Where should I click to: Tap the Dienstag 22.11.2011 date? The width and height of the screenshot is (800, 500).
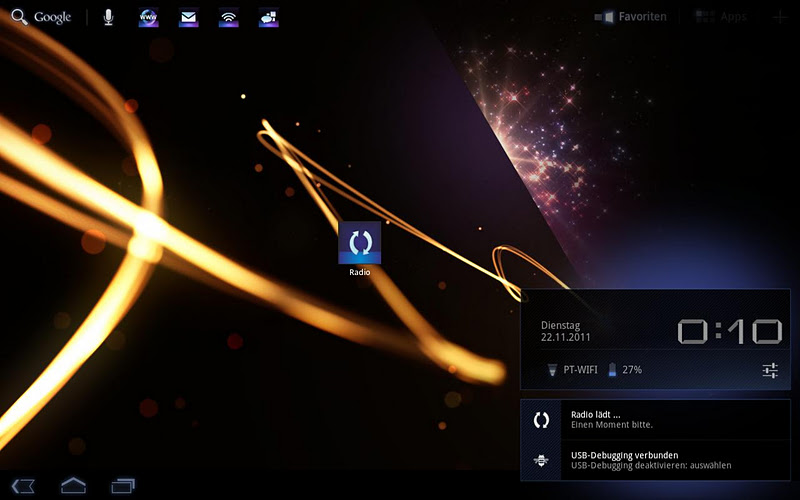pos(566,331)
